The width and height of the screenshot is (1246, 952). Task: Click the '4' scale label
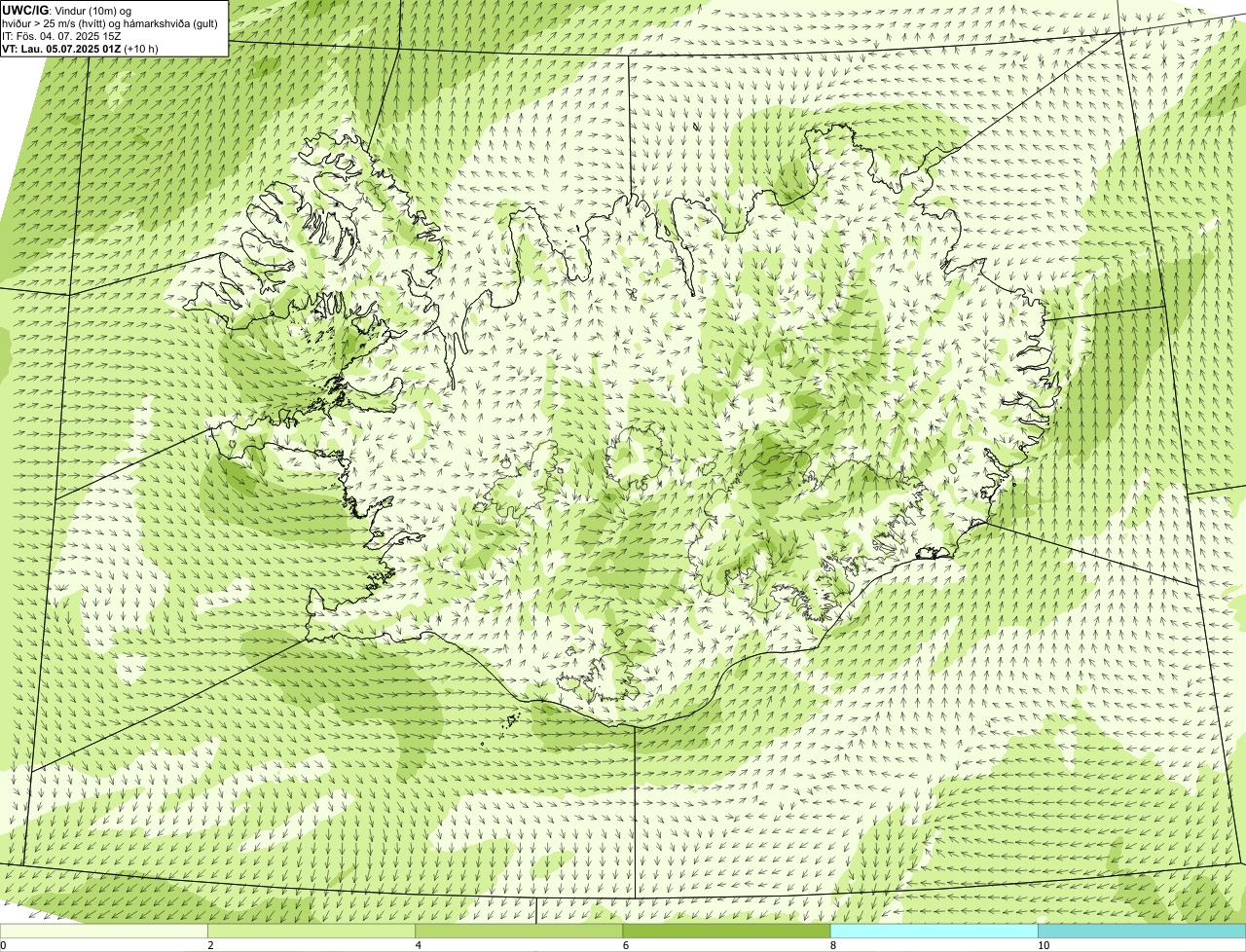coord(418,945)
